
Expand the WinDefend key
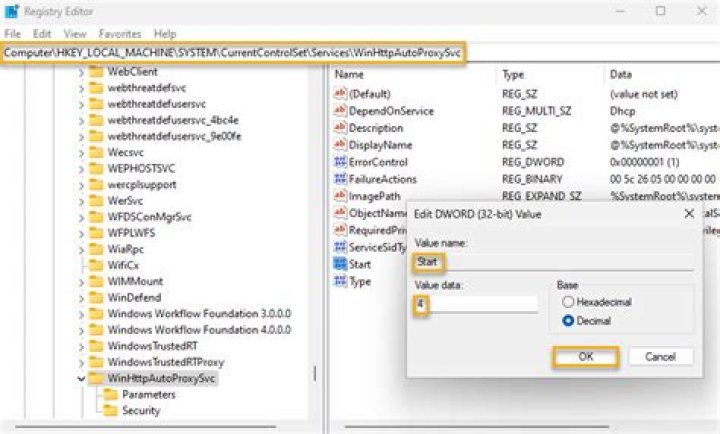[x=81, y=298]
